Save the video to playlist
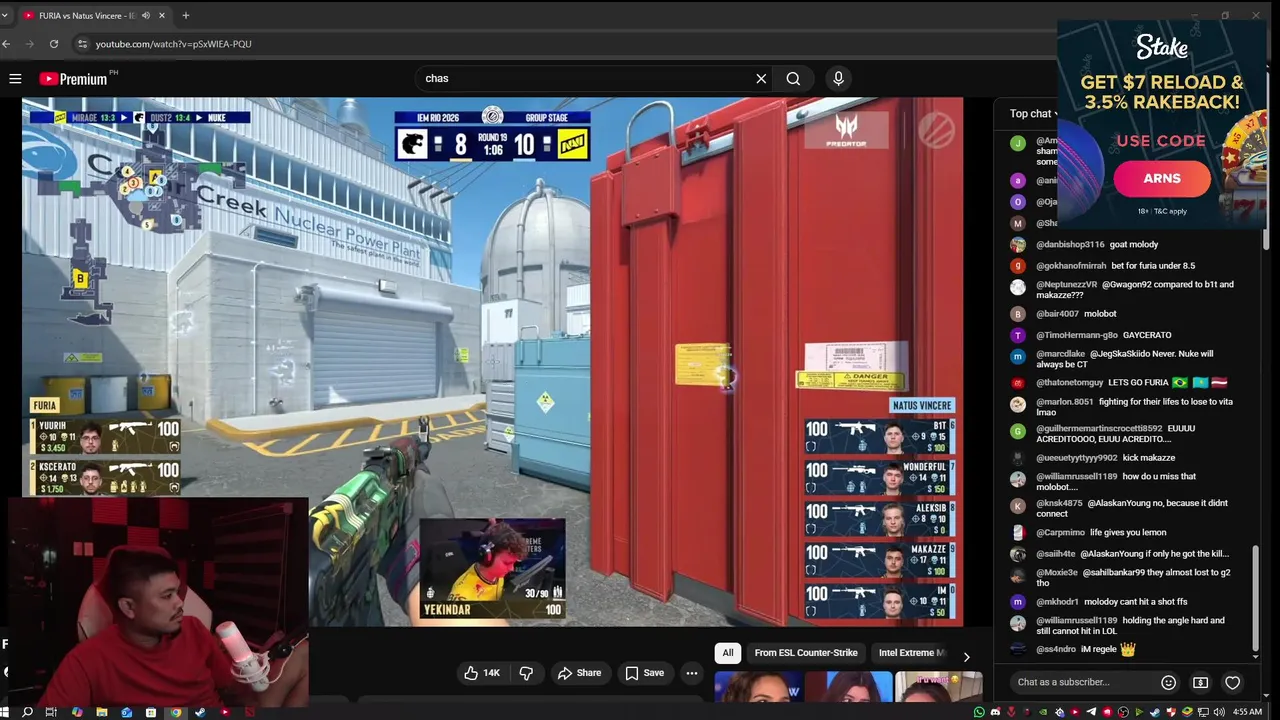 click(645, 673)
